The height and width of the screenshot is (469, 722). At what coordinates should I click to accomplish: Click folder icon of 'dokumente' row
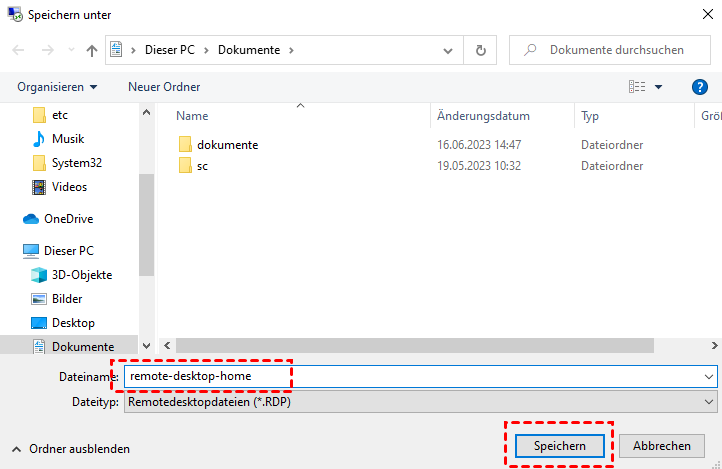[185, 145]
